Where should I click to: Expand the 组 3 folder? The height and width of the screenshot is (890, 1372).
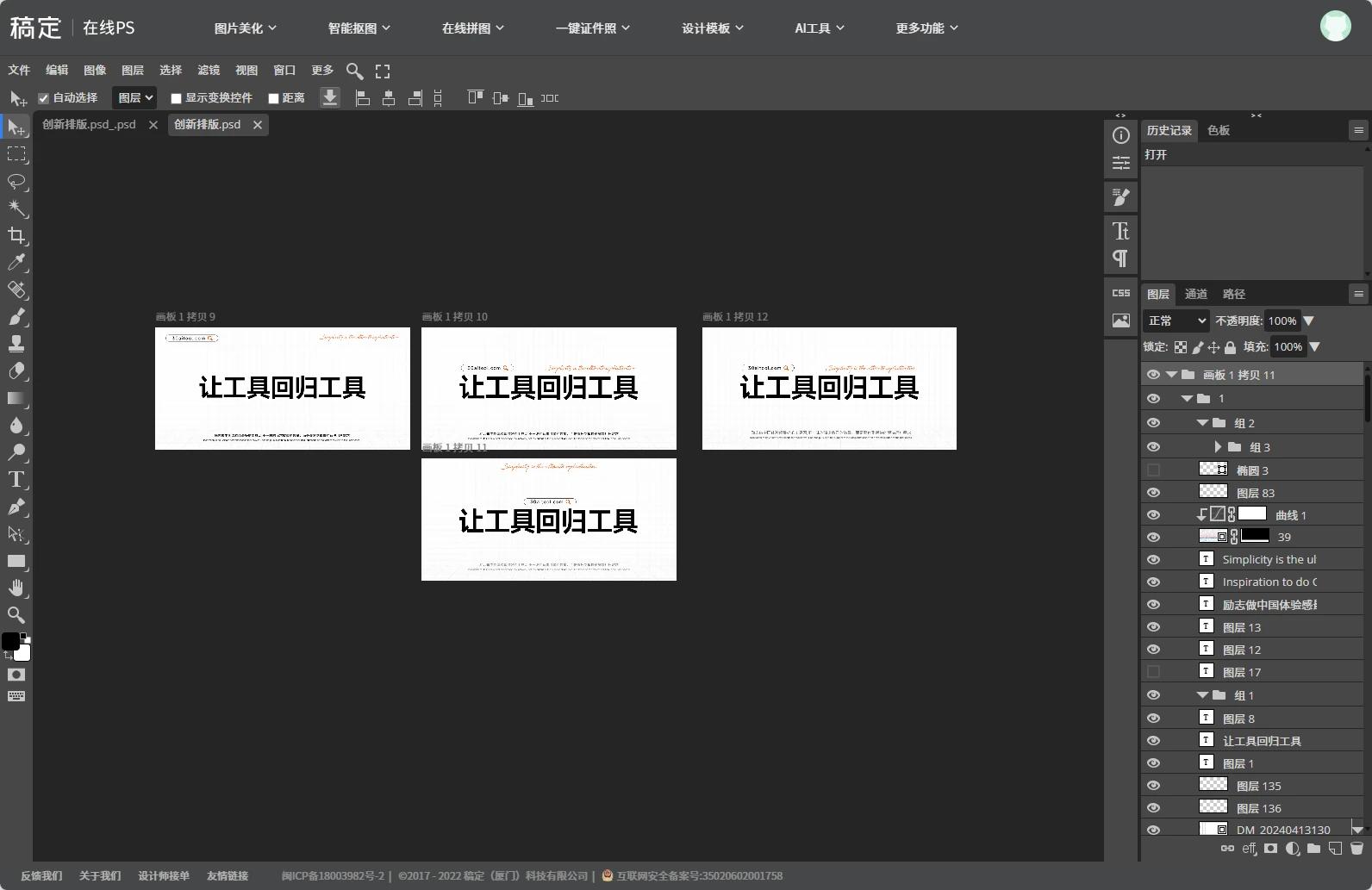[x=1218, y=447]
